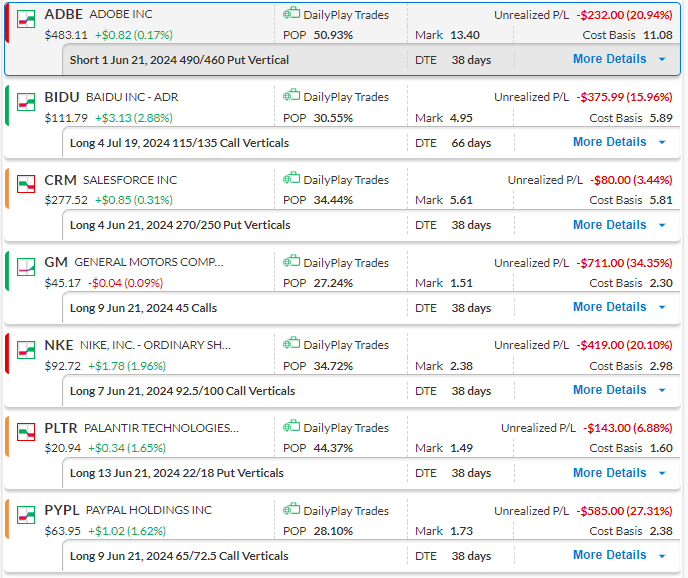Select the PYPL ticker symbol
Screen dimensions: 688x578
[x=62, y=510]
